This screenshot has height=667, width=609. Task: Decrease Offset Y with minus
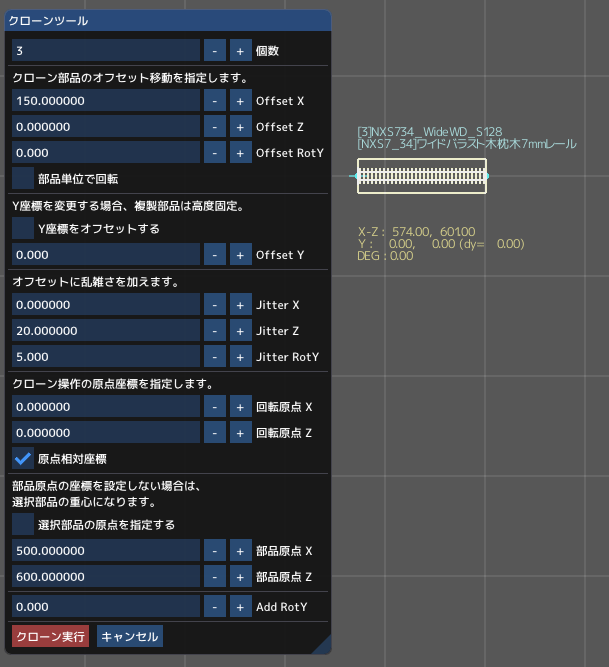pos(215,255)
